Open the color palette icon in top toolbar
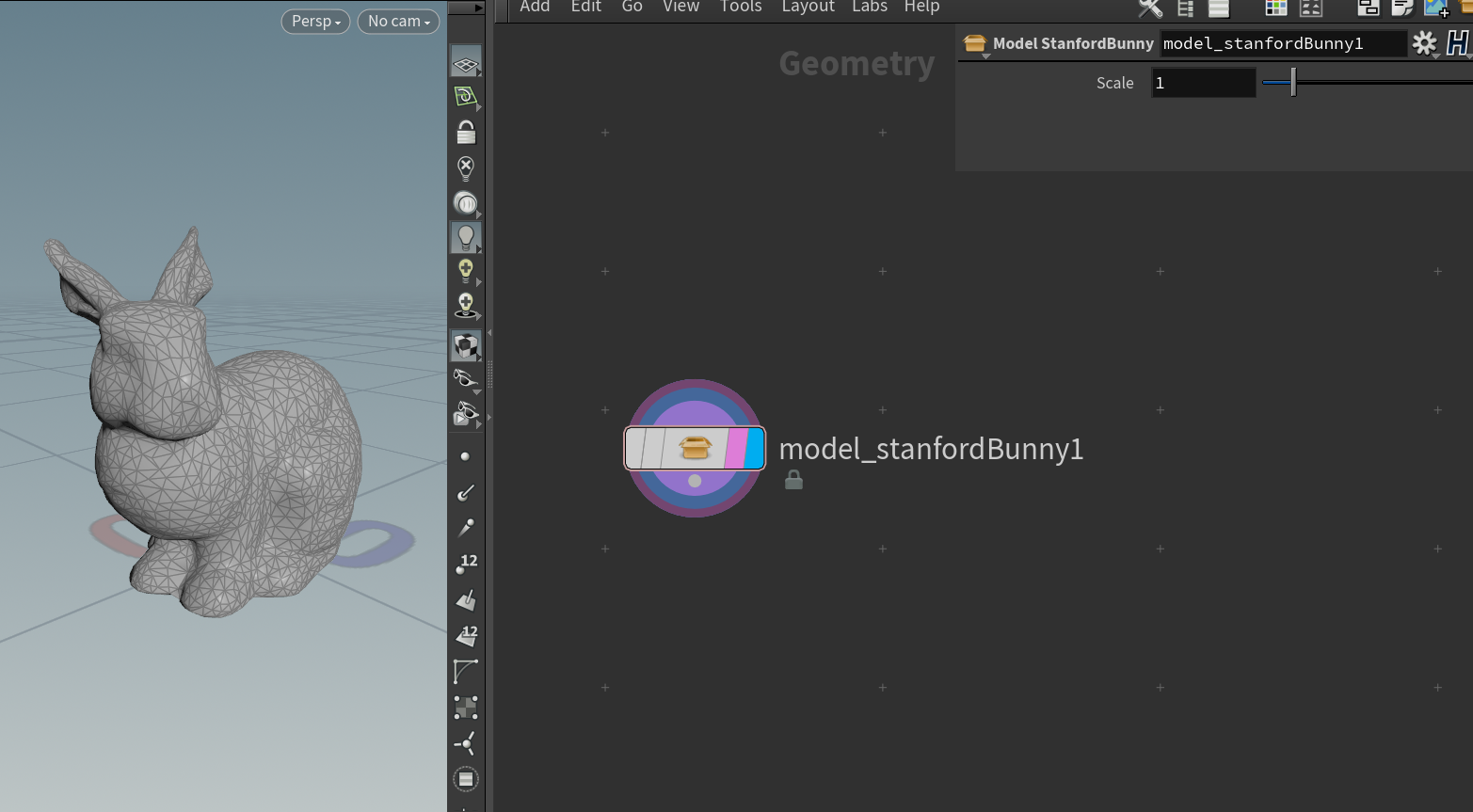 [1275, 8]
